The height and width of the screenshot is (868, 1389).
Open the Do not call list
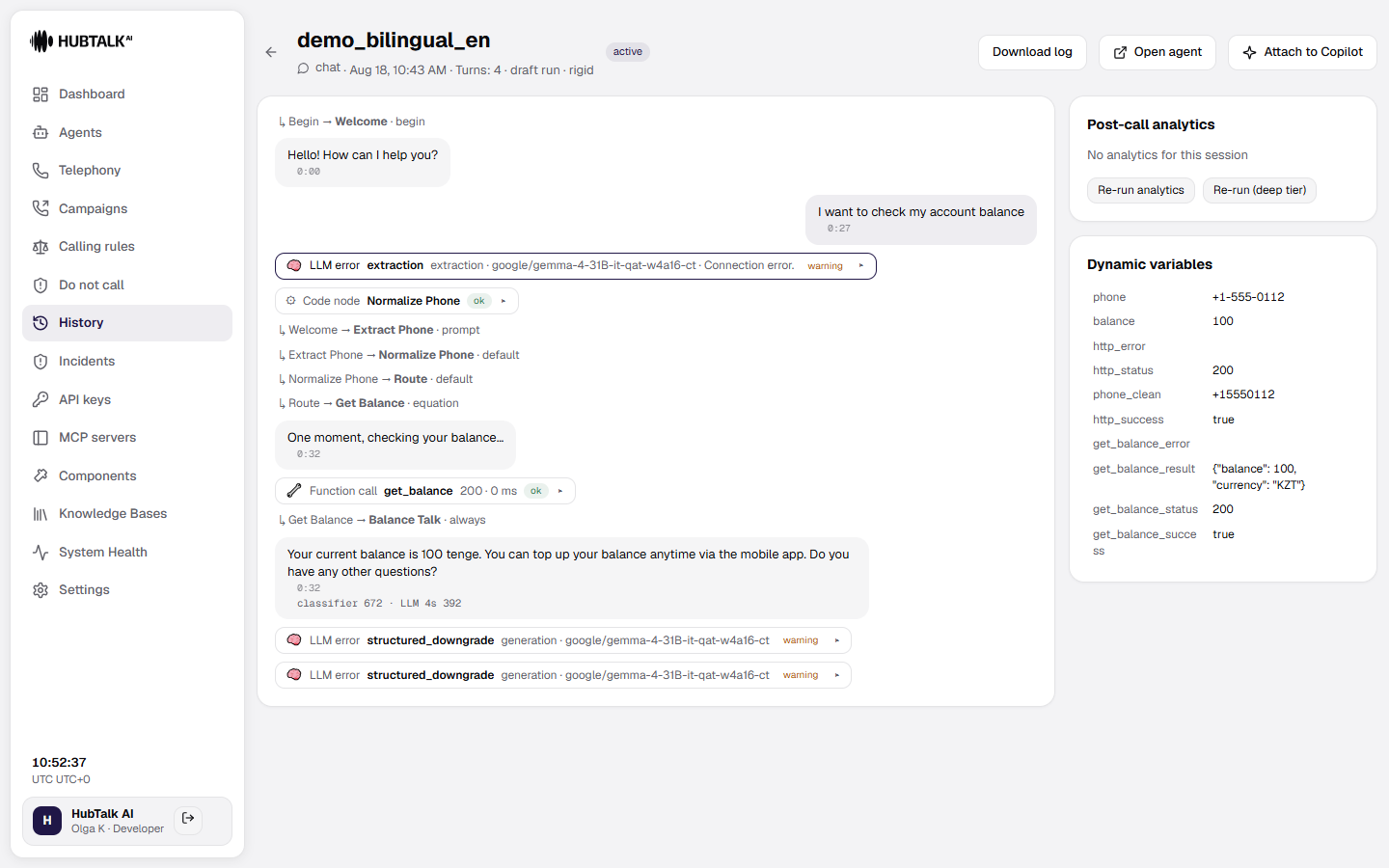click(x=126, y=285)
